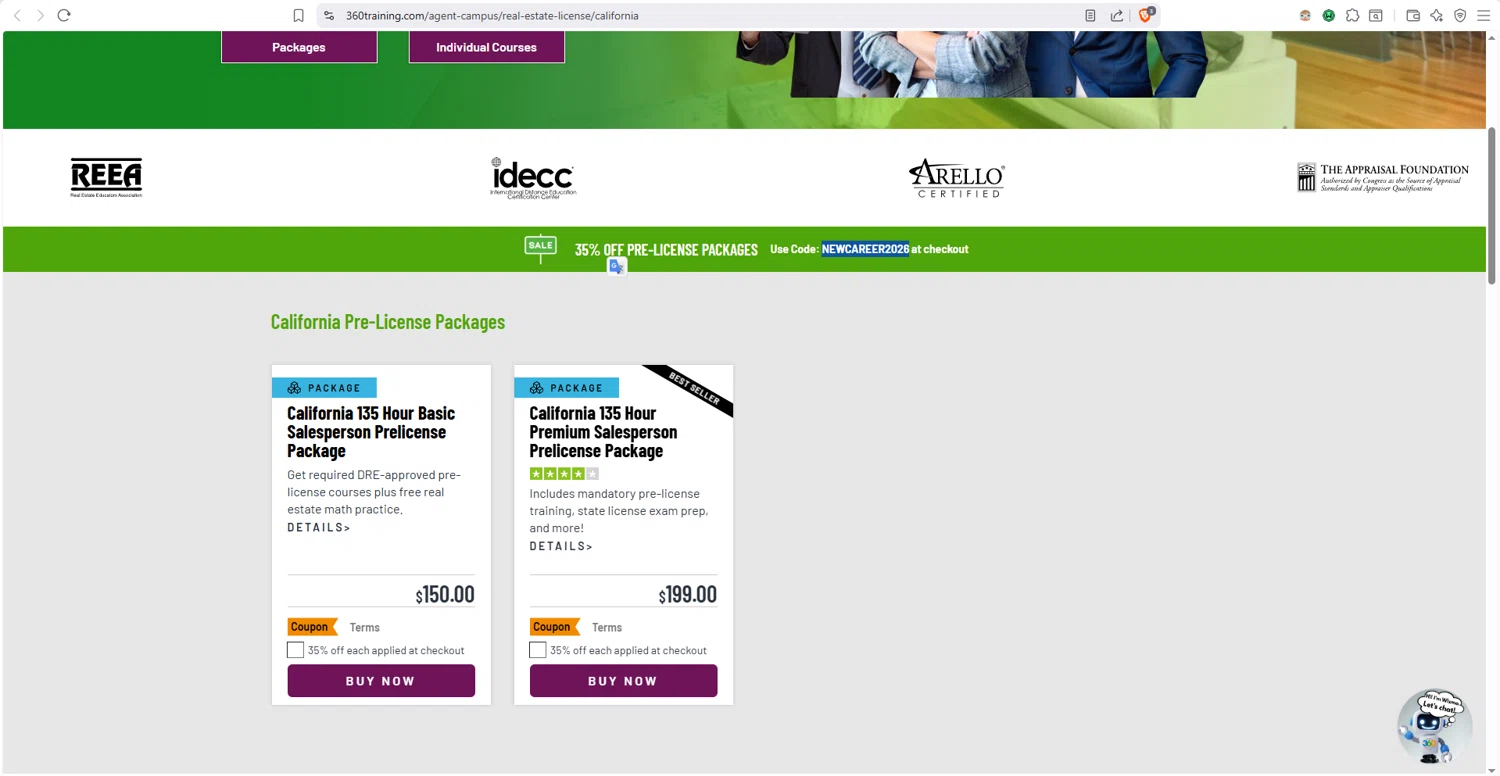Open the Brave Wallet icon

click(x=1413, y=15)
